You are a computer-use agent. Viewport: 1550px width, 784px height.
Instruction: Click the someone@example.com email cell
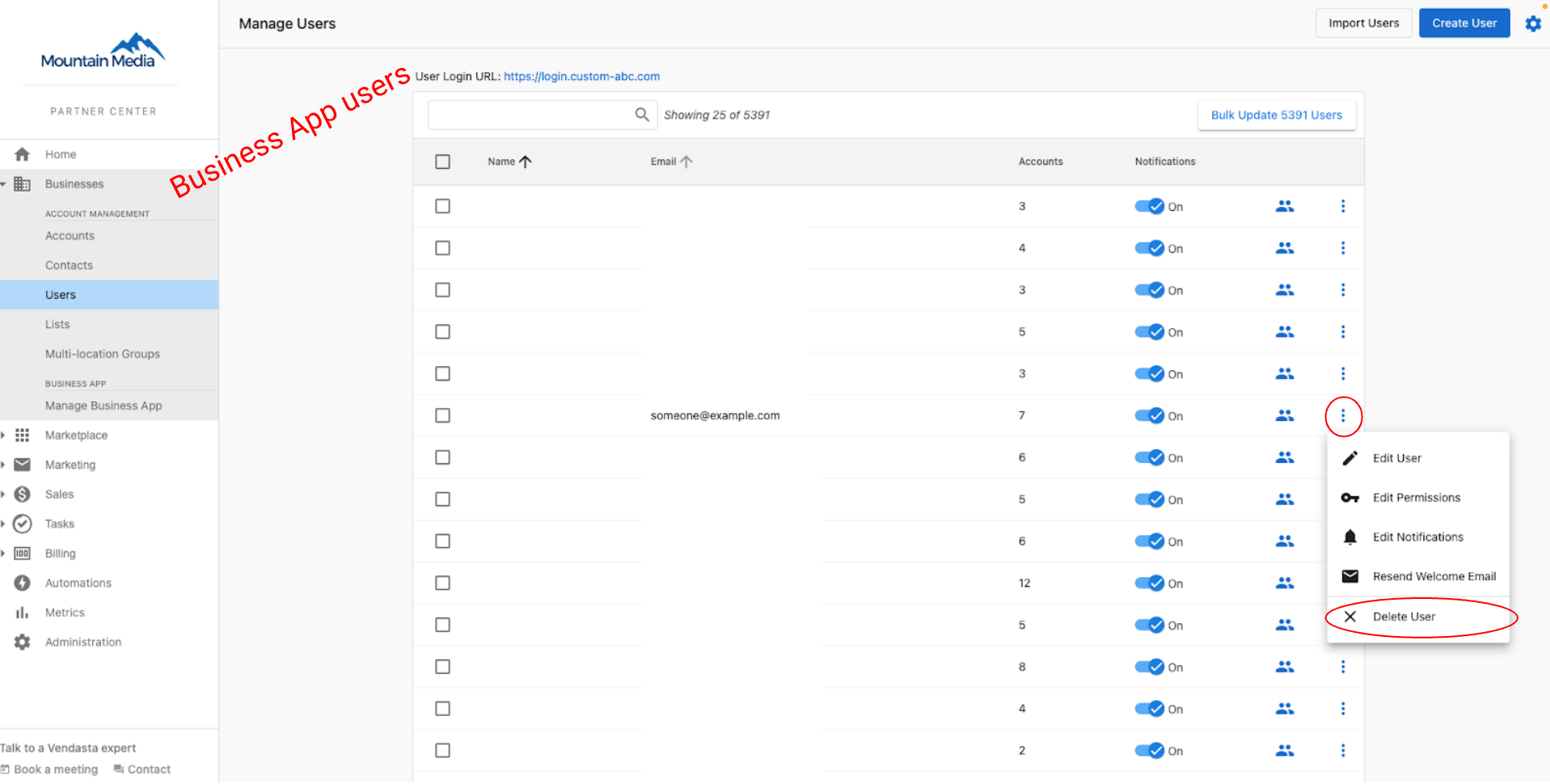(x=715, y=415)
